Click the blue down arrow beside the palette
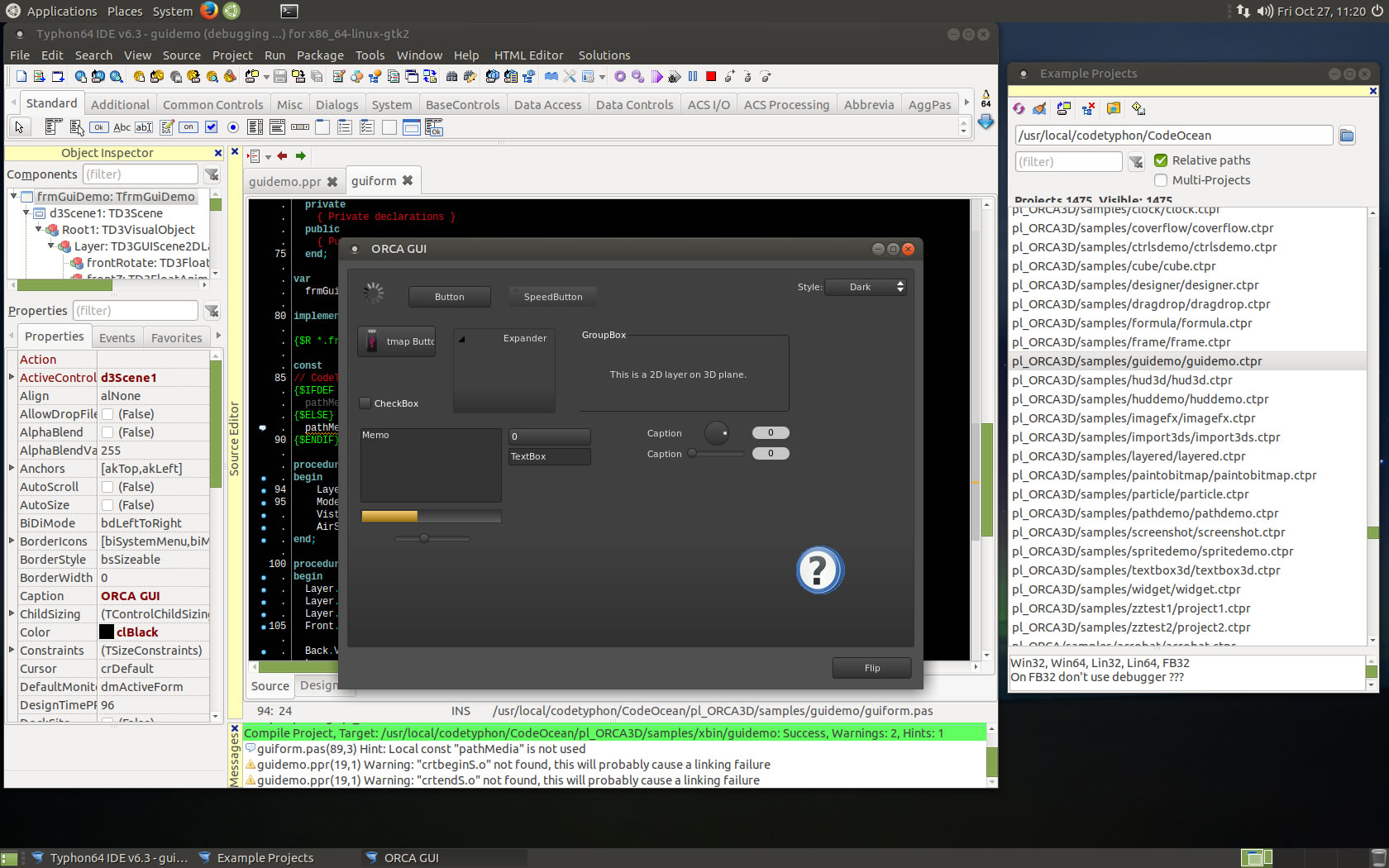Image resolution: width=1389 pixels, height=868 pixels. 986,122
